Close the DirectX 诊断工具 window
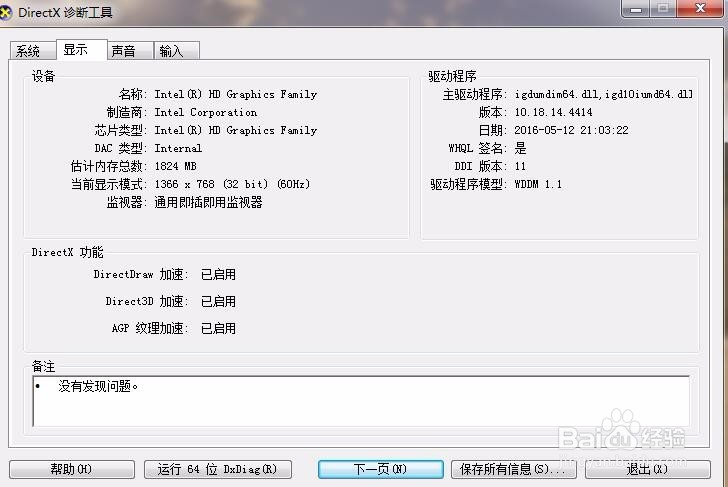The height and width of the screenshot is (487, 728). click(700, 8)
